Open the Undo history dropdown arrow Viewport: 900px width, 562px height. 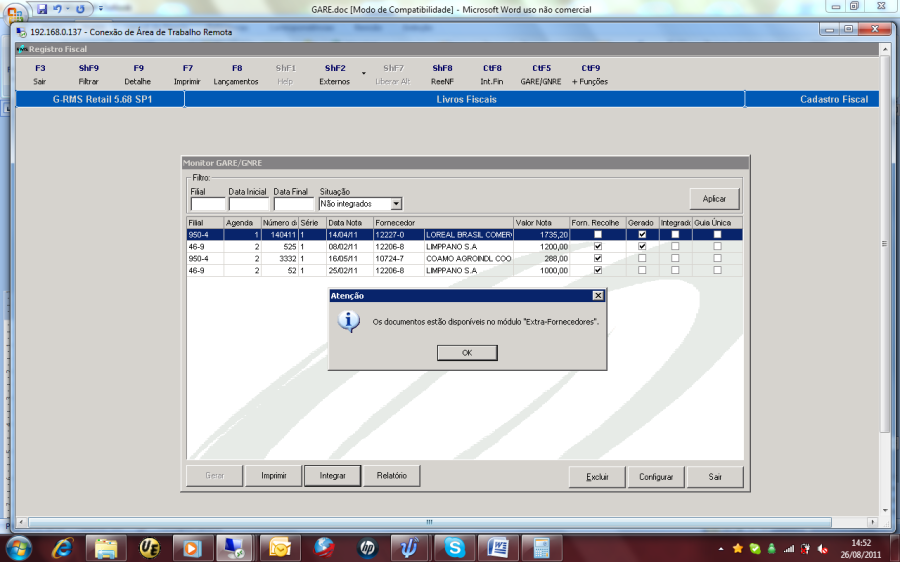tap(67, 9)
